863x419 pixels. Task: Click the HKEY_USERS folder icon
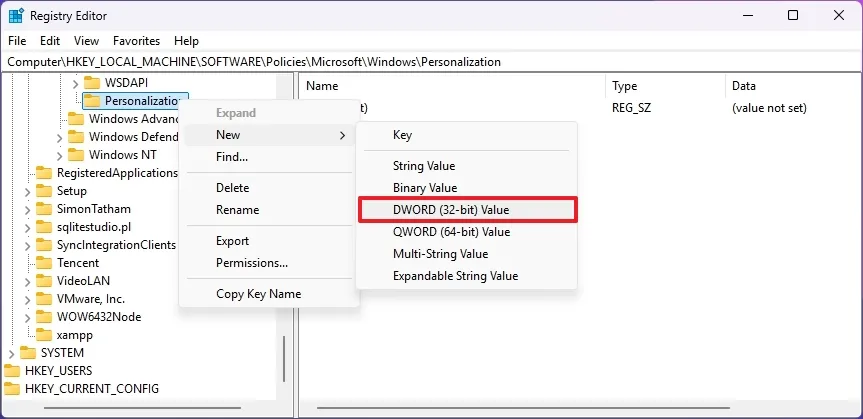[12, 371]
